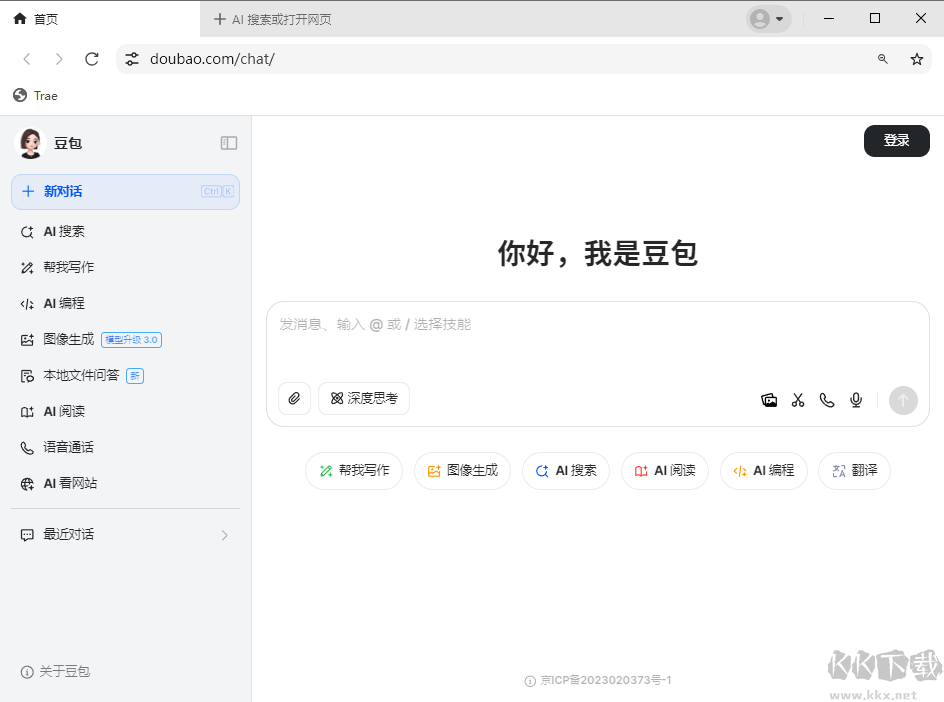Select the AI 搜索 skill chip
Screen dimensions: 944x702
pyautogui.click(x=566, y=471)
